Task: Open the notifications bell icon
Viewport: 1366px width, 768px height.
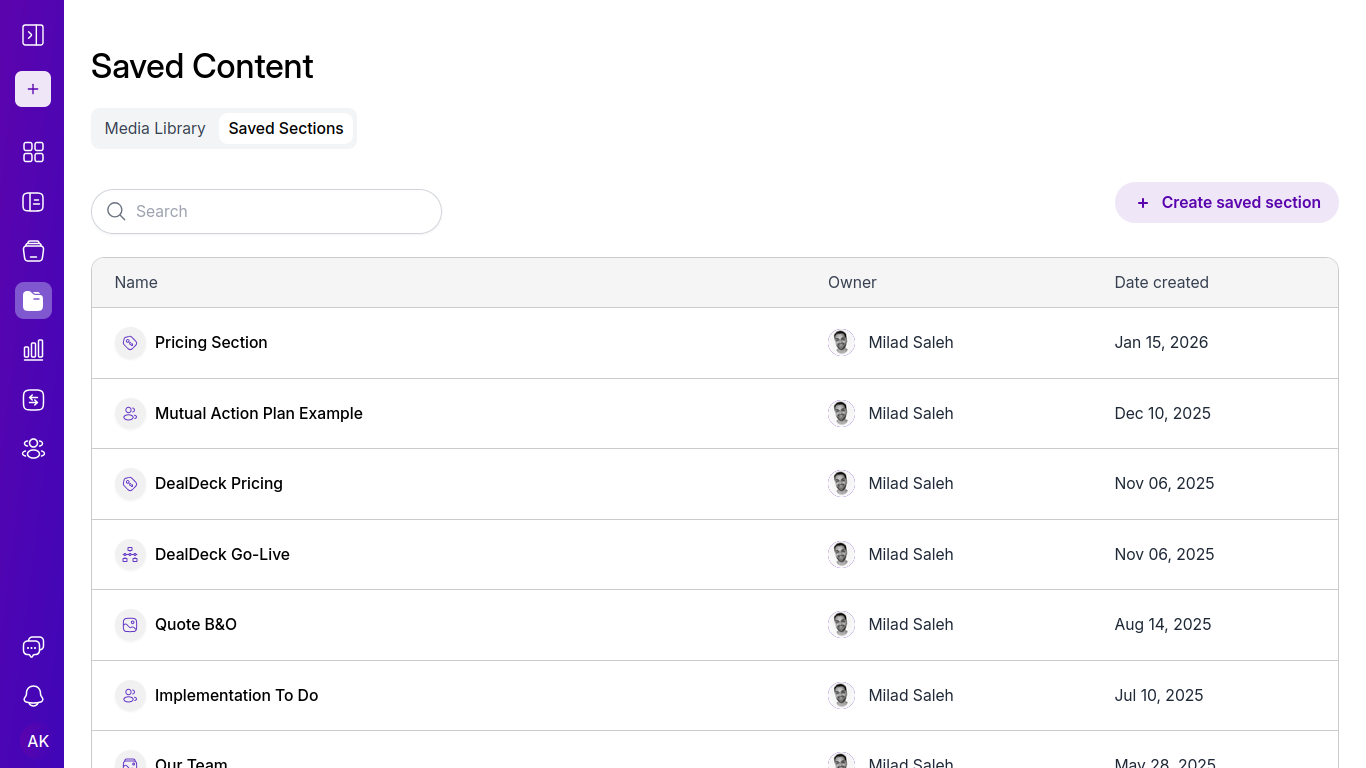Action: point(33,696)
